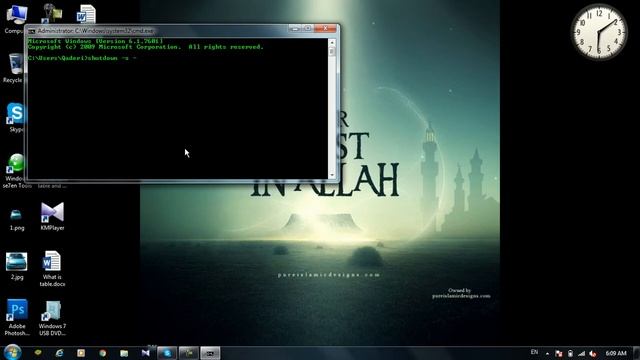Image resolution: width=640 pixels, height=360 pixels.
Task: Select the 1.png file on desktop
Action: [x=17, y=219]
